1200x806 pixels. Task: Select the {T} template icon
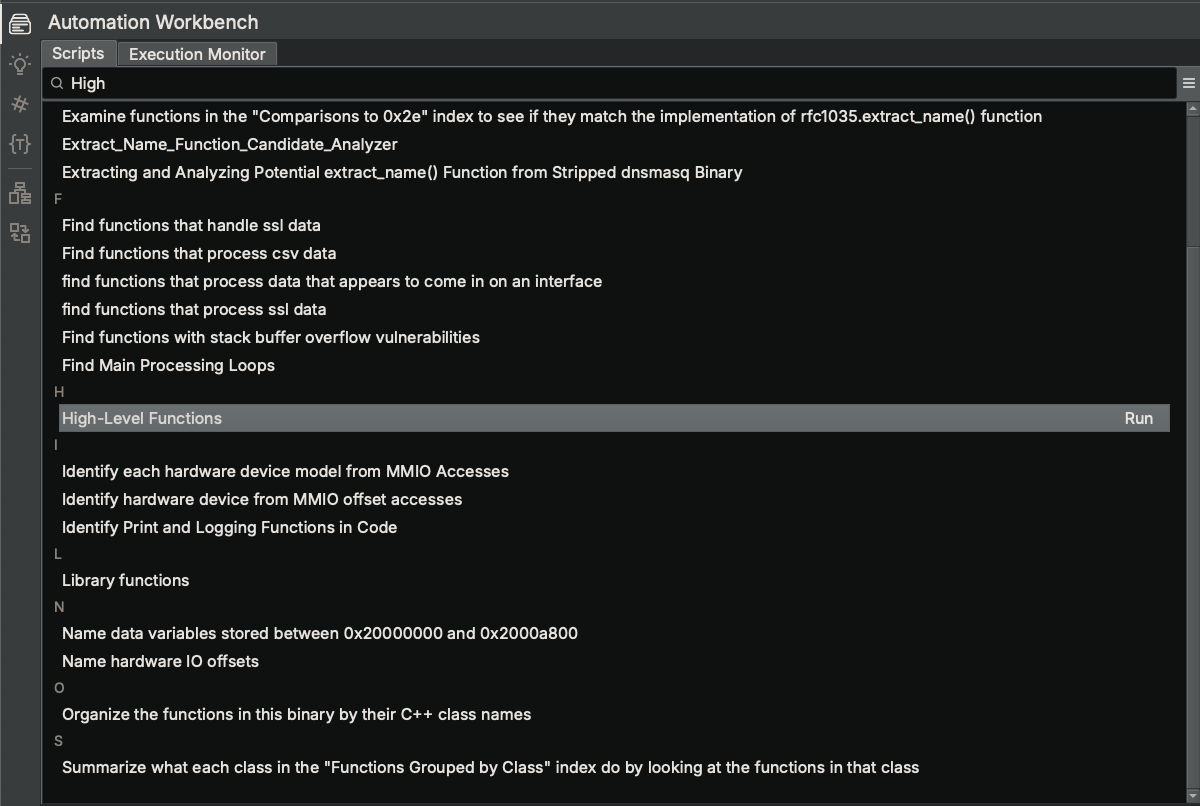coord(19,143)
